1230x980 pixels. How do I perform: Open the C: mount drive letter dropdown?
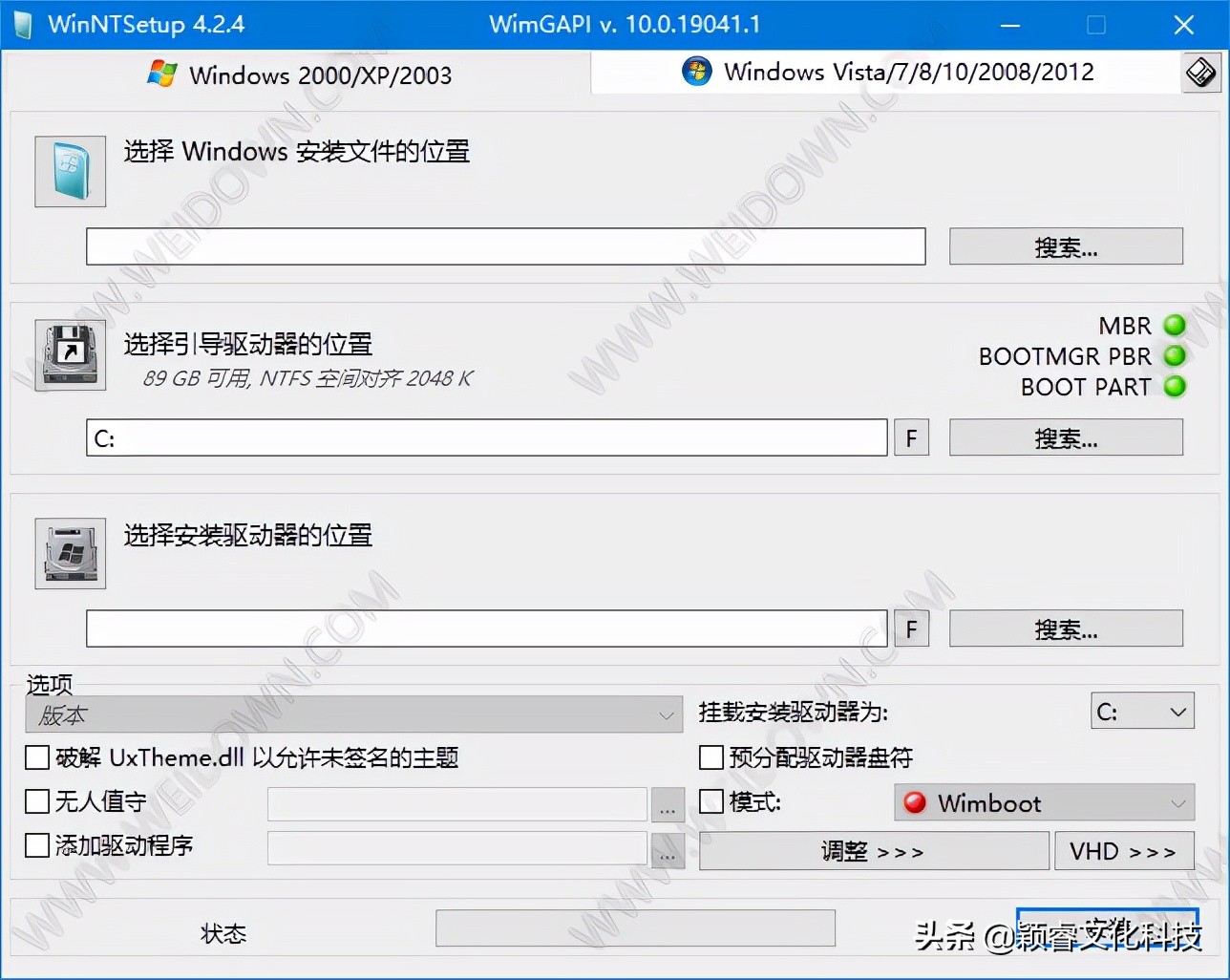click(1142, 711)
